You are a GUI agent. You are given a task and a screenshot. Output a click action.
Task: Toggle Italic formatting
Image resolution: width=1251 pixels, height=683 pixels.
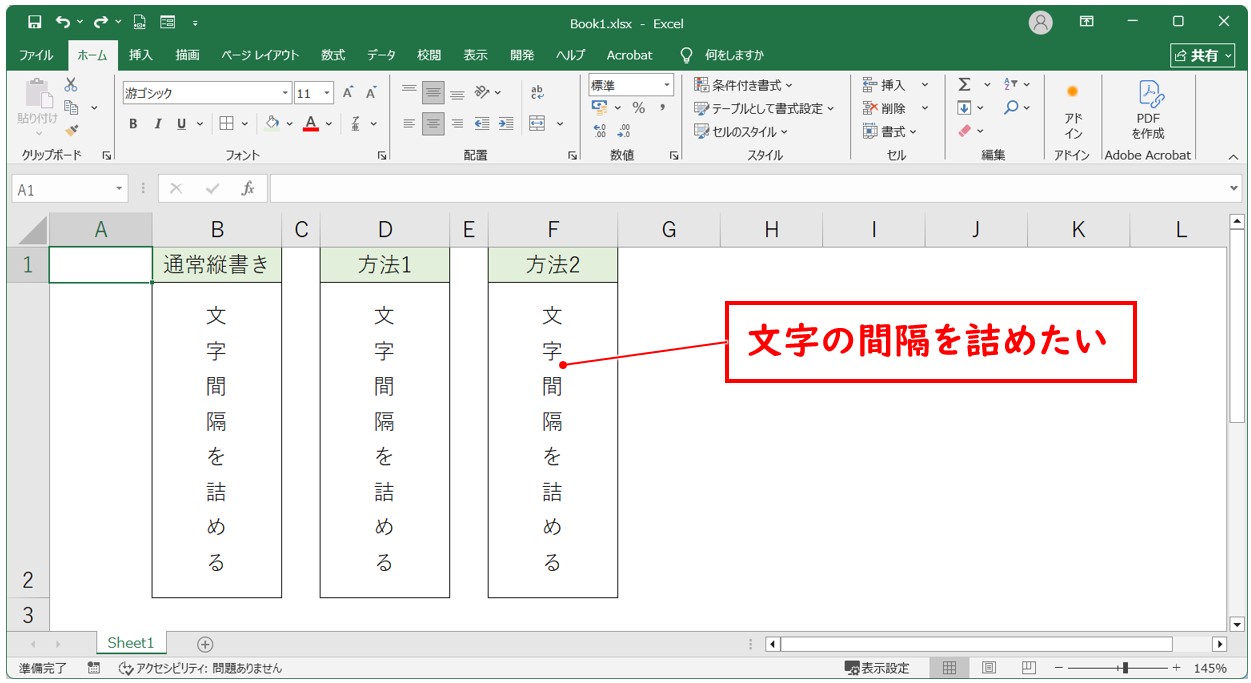click(157, 124)
